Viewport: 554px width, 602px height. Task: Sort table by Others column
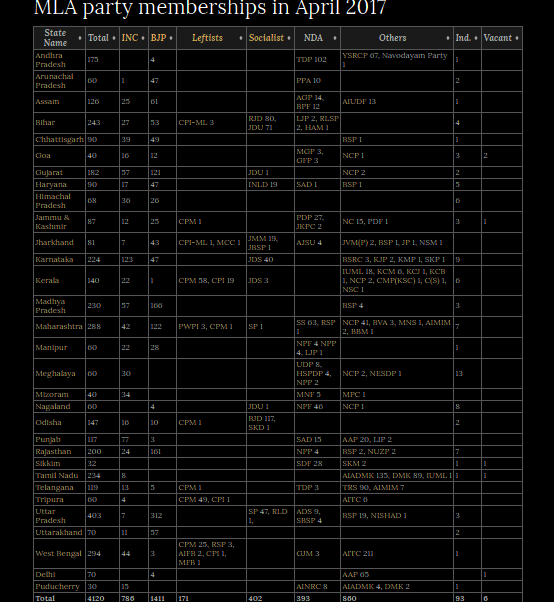397,38
